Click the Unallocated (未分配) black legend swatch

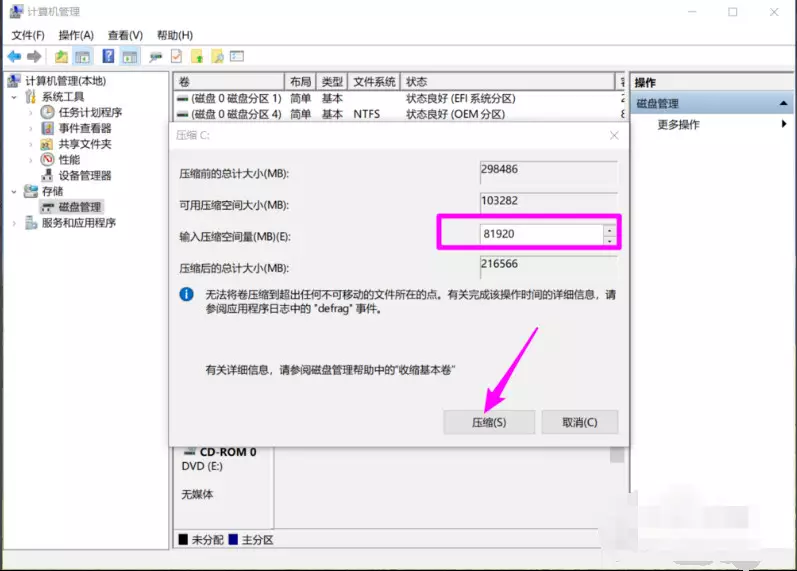point(183,539)
